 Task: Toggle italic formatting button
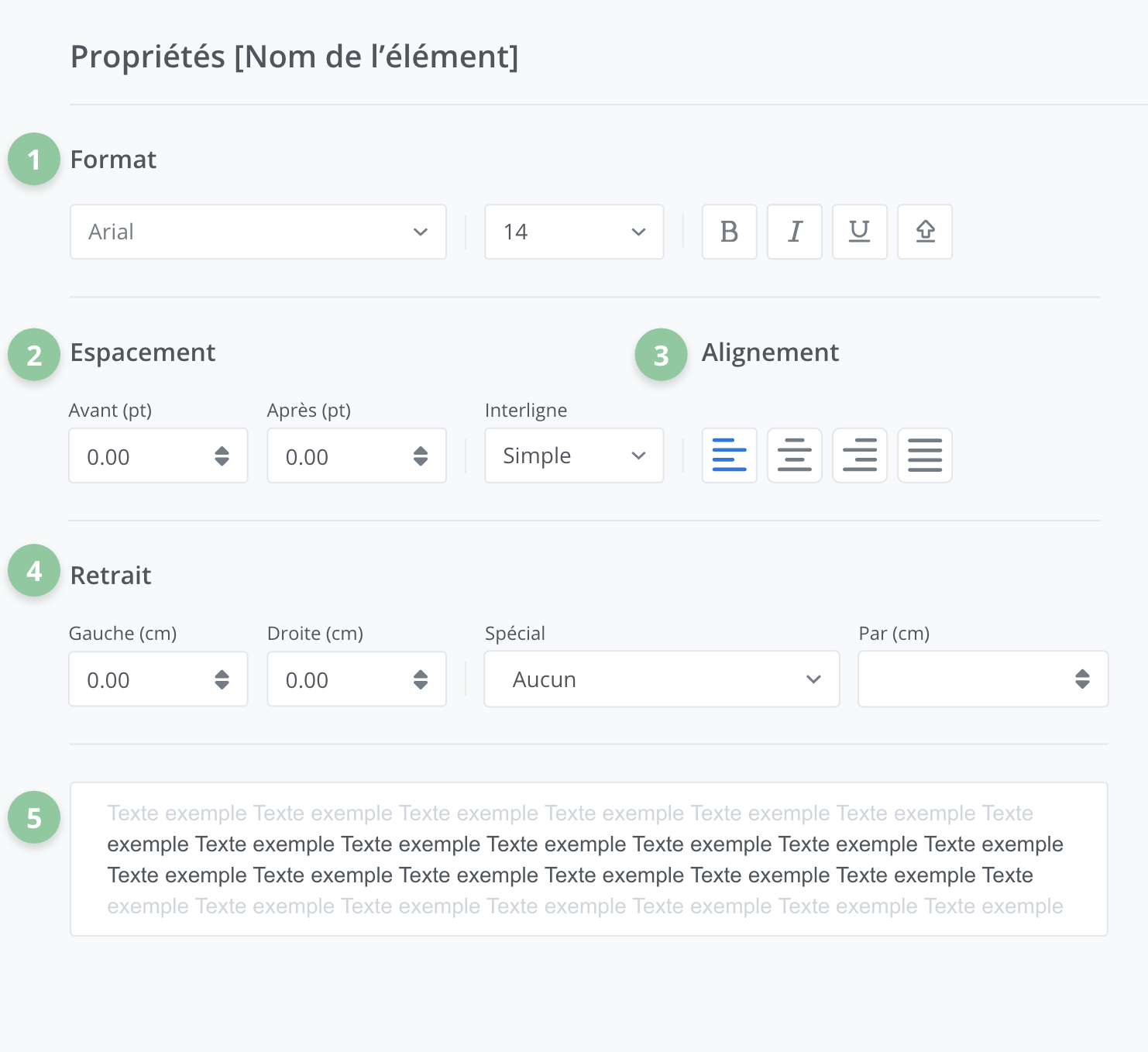point(794,232)
